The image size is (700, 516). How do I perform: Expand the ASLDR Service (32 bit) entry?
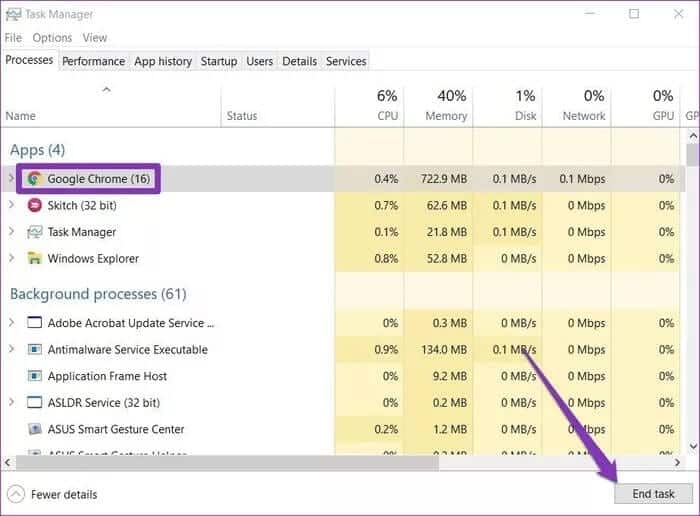[x=11, y=402]
